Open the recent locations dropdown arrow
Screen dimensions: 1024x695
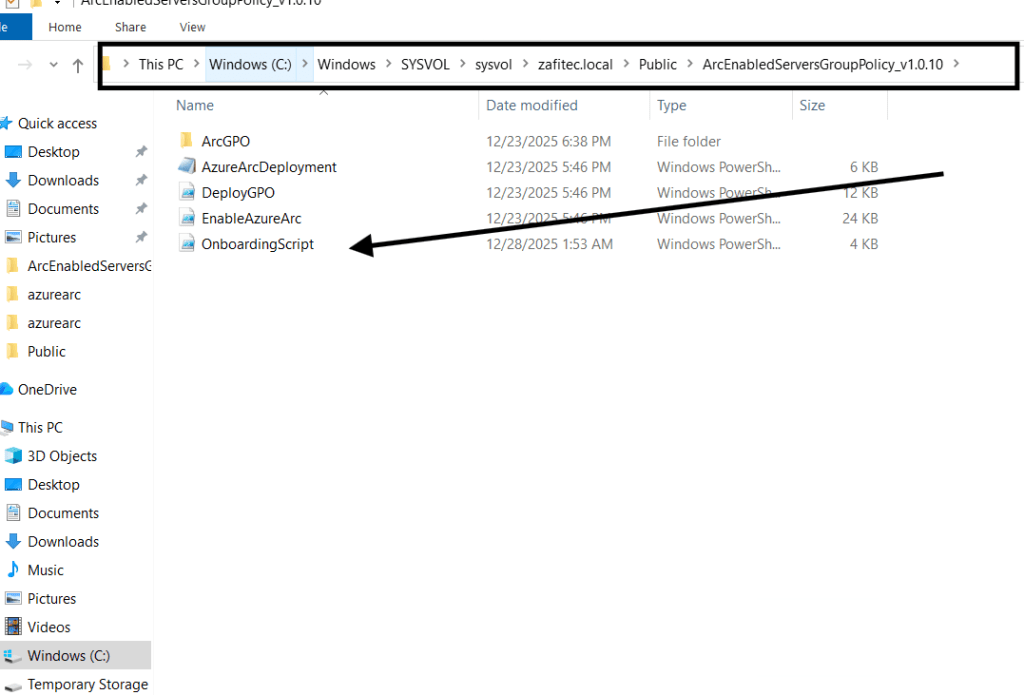point(54,66)
